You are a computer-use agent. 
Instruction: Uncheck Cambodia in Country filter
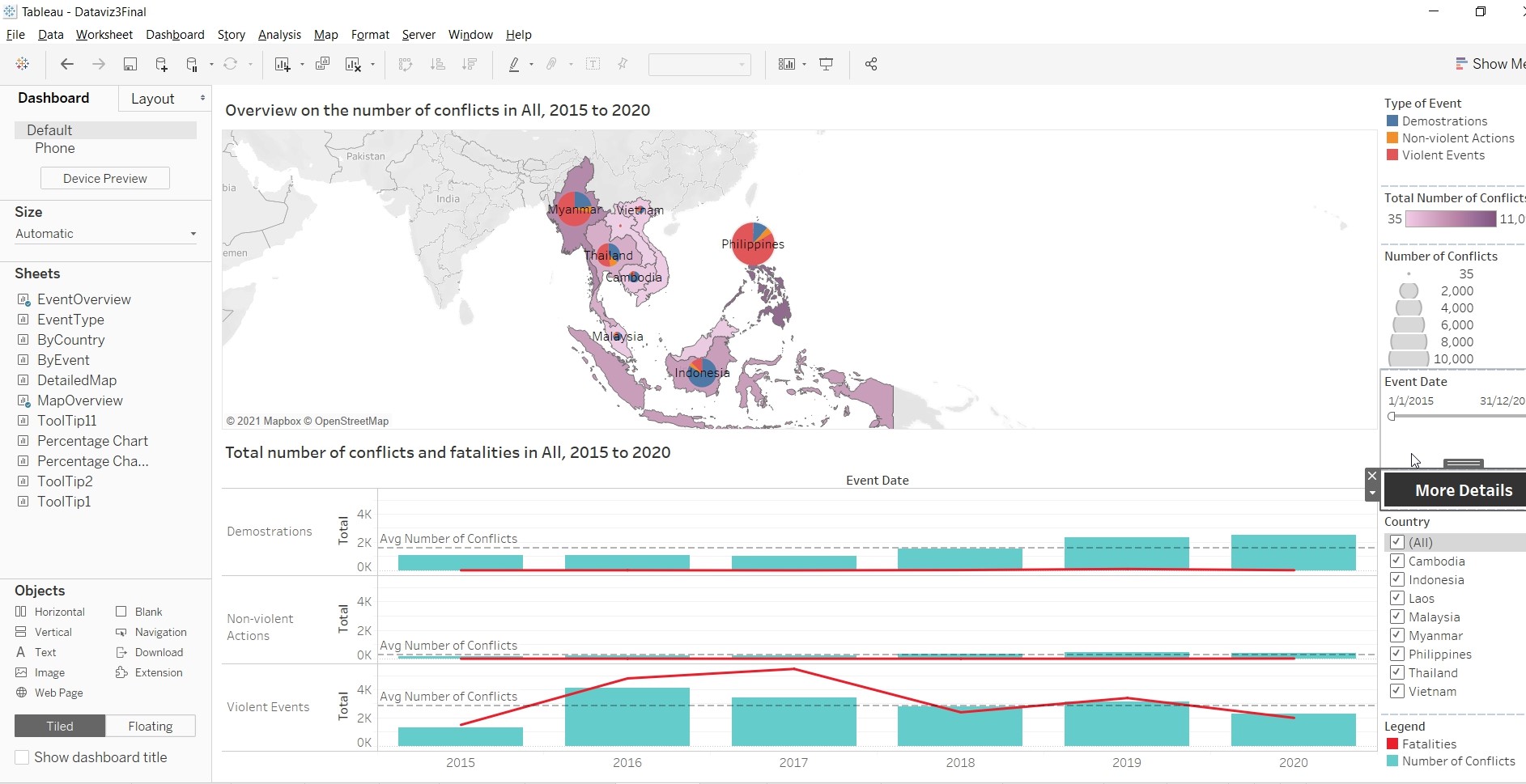click(x=1396, y=561)
